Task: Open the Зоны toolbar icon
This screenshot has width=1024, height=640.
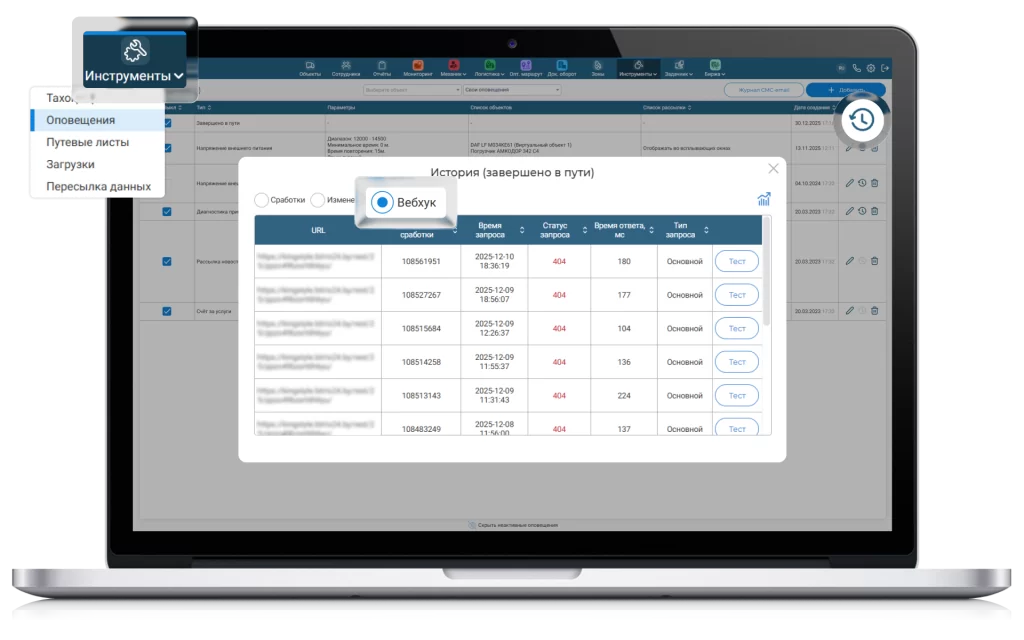Action: point(598,68)
